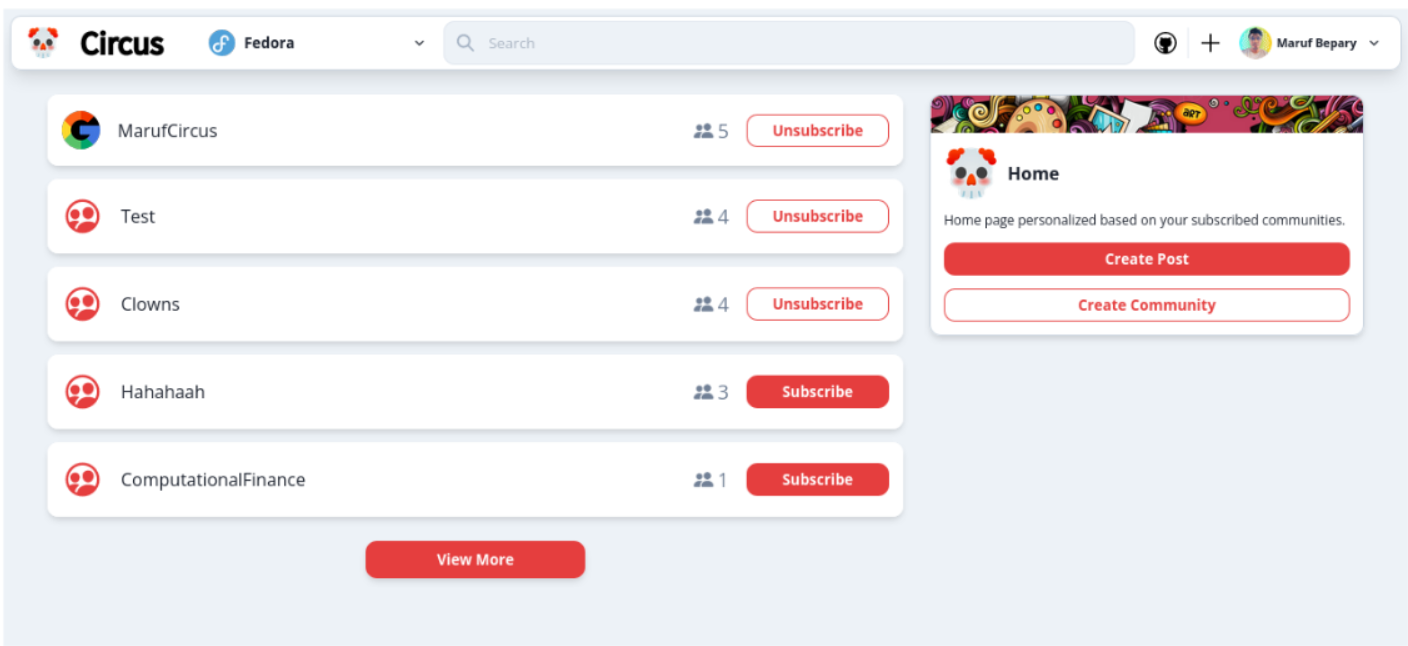Click the plus icon to create

pos(1210,43)
